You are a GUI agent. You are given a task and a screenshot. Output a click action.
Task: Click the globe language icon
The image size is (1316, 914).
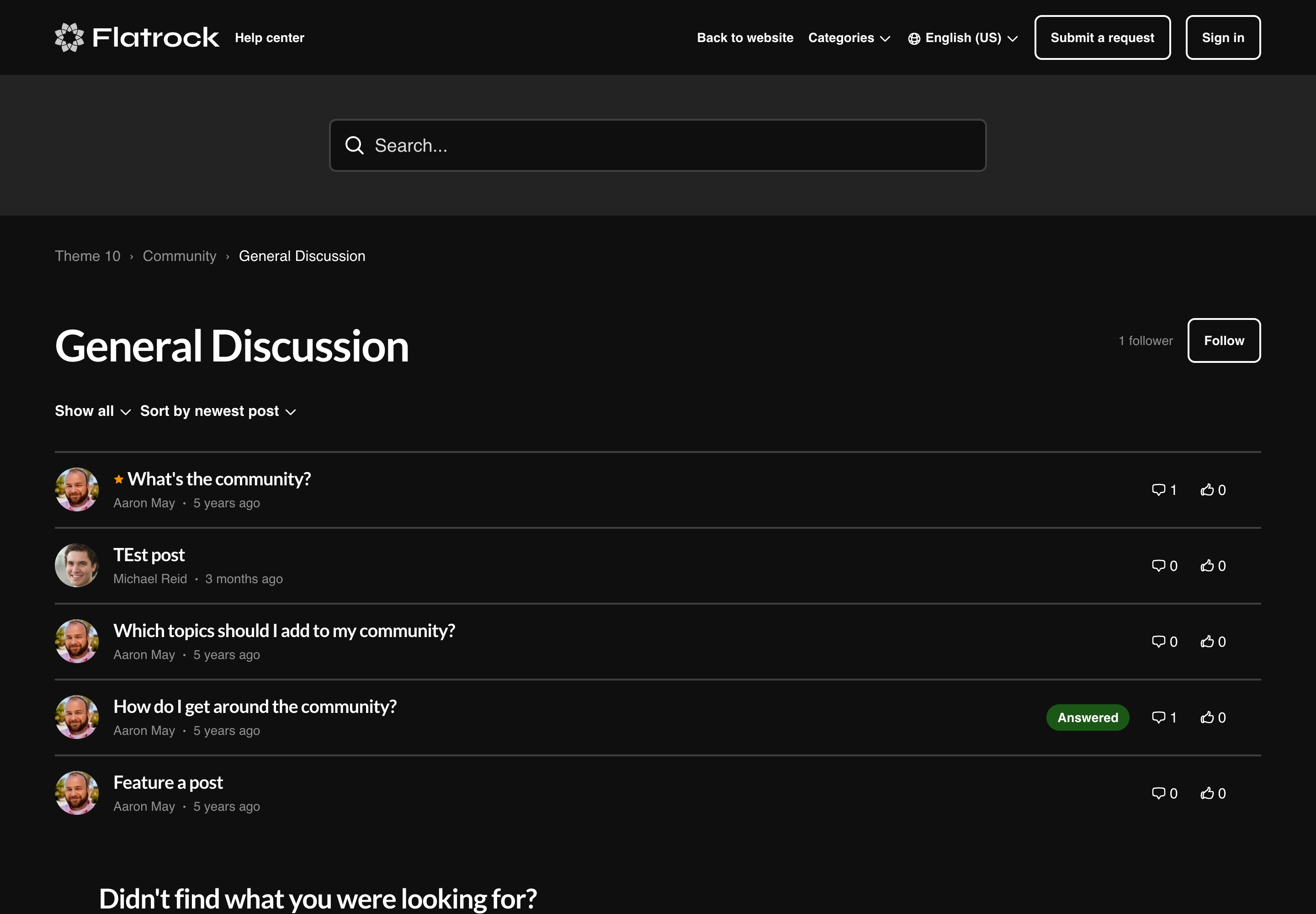coord(914,38)
